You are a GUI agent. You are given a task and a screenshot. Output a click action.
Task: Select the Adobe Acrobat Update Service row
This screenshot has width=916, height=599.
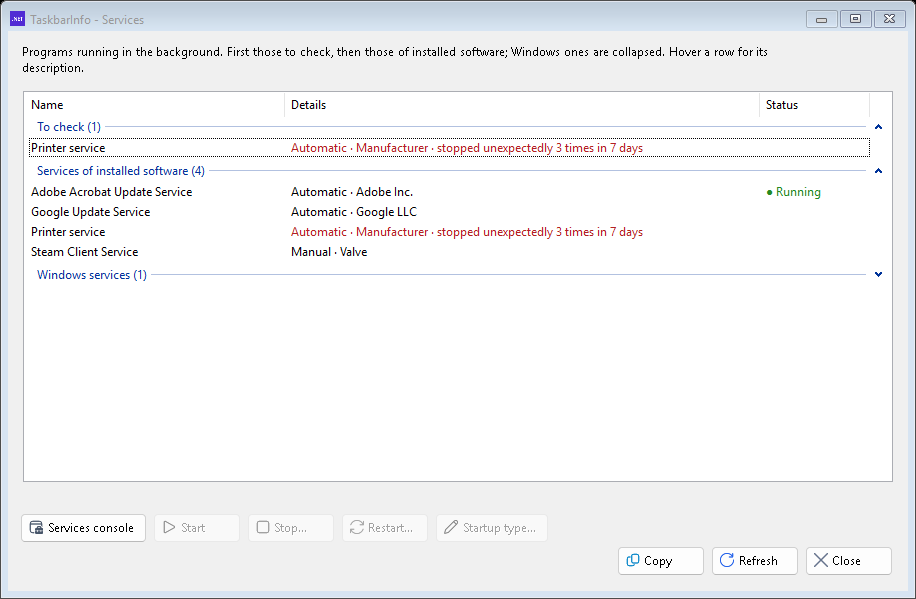click(449, 192)
